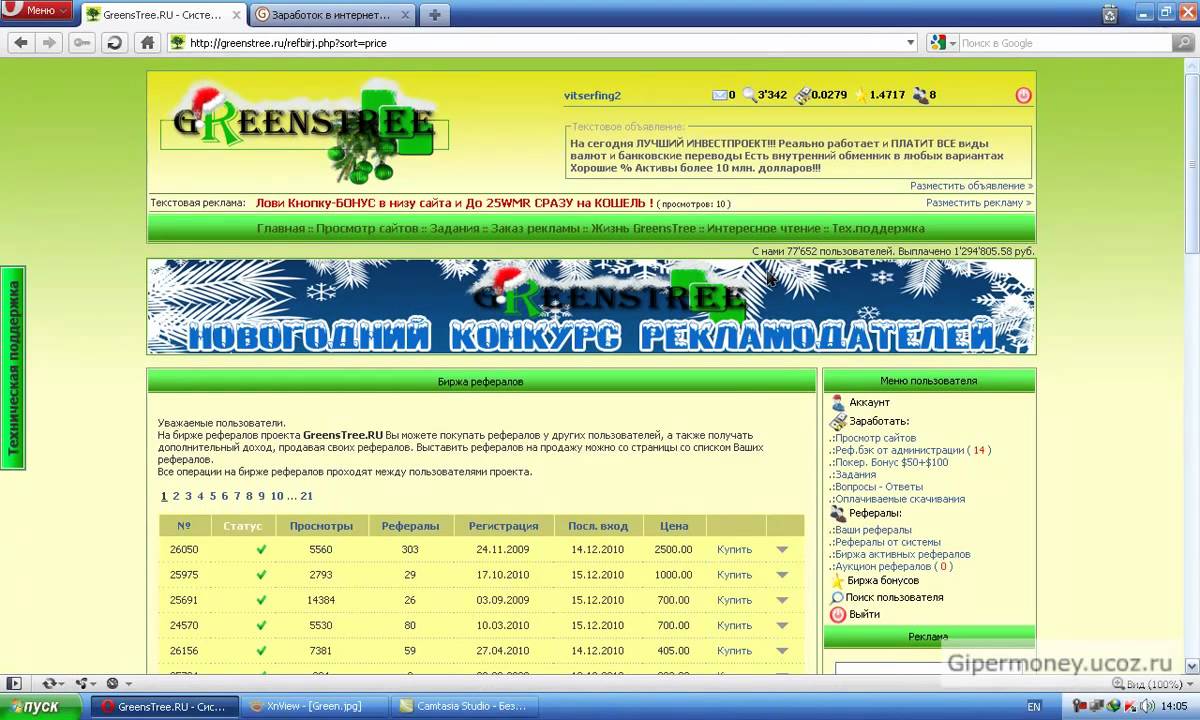Viewport: 1200px width, 720px height.
Task: Buy referral 26050 with Купить
Action: [x=734, y=549]
